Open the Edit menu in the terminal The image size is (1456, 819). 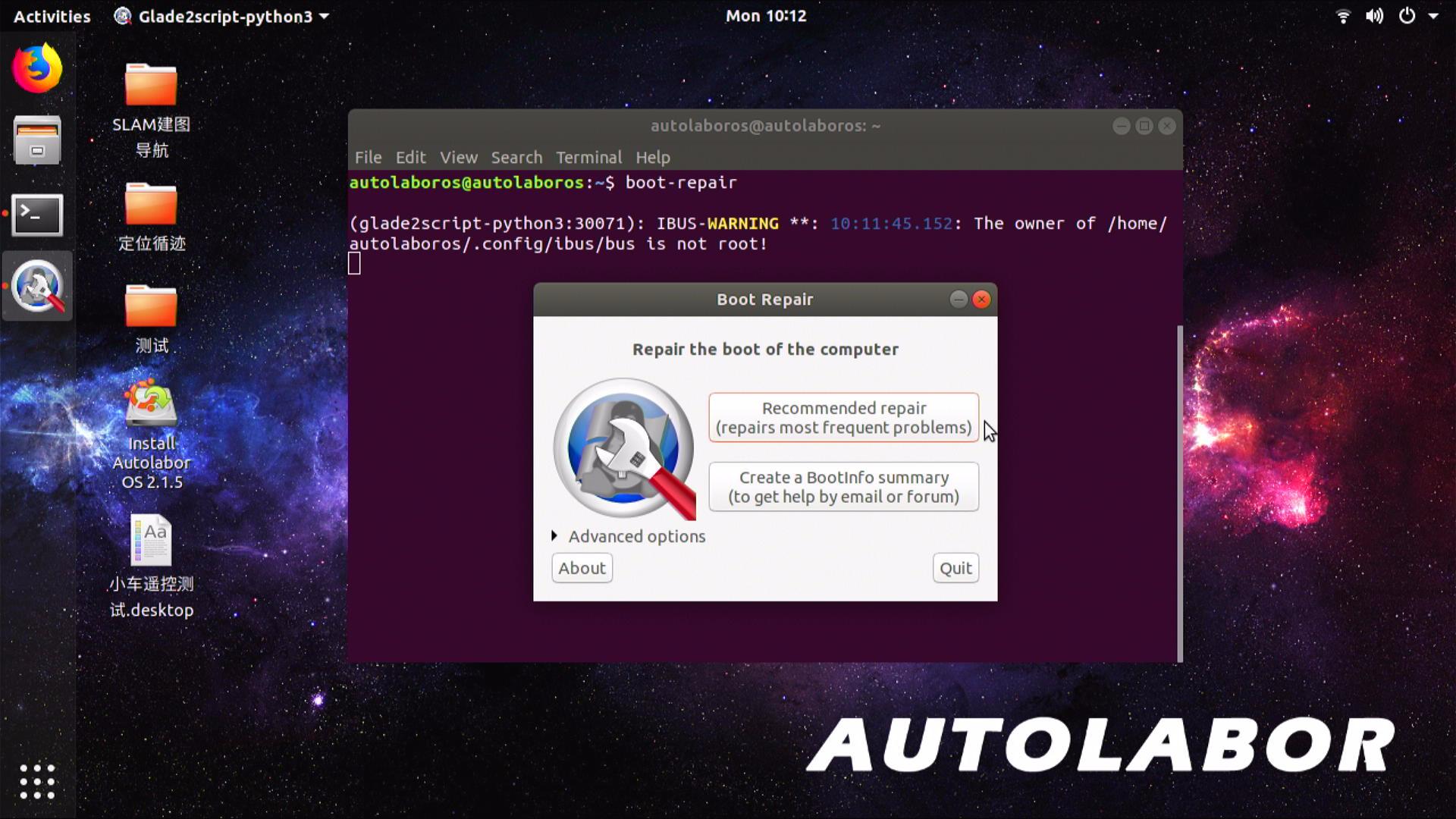pos(410,157)
